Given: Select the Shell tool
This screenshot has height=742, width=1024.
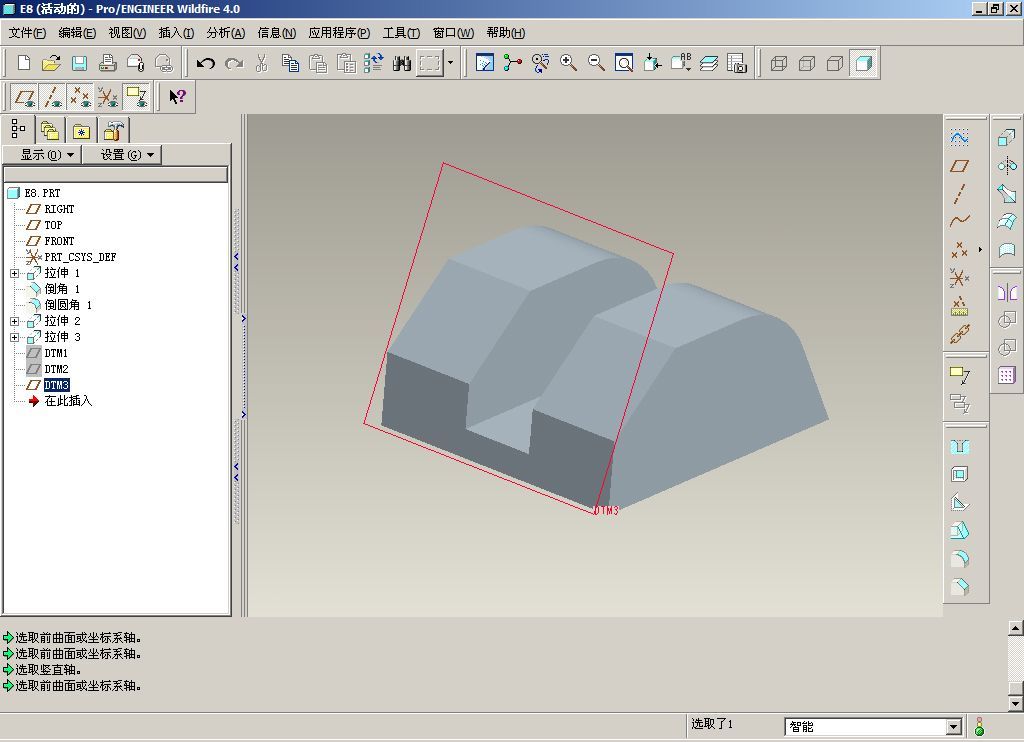Looking at the screenshot, I should 959,474.
